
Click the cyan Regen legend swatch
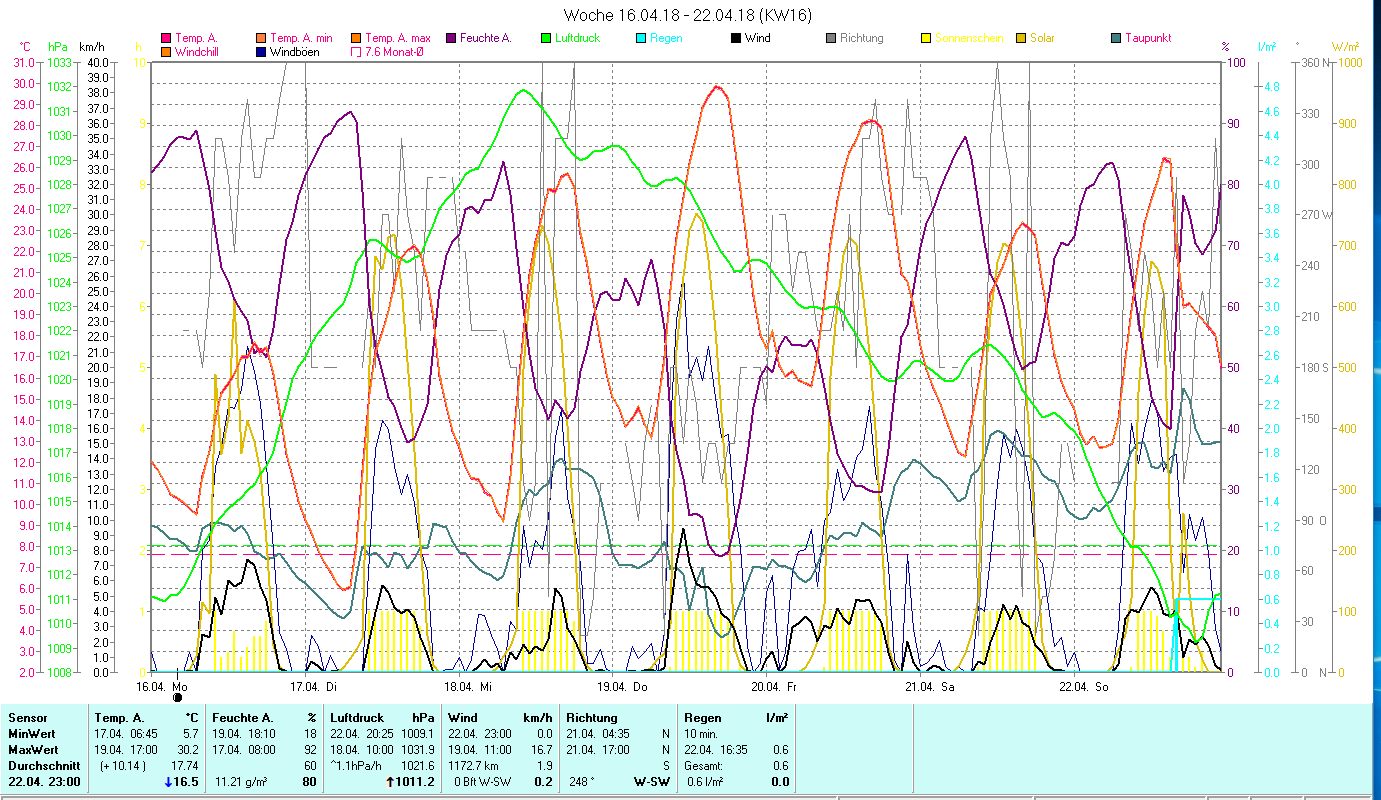[x=641, y=39]
